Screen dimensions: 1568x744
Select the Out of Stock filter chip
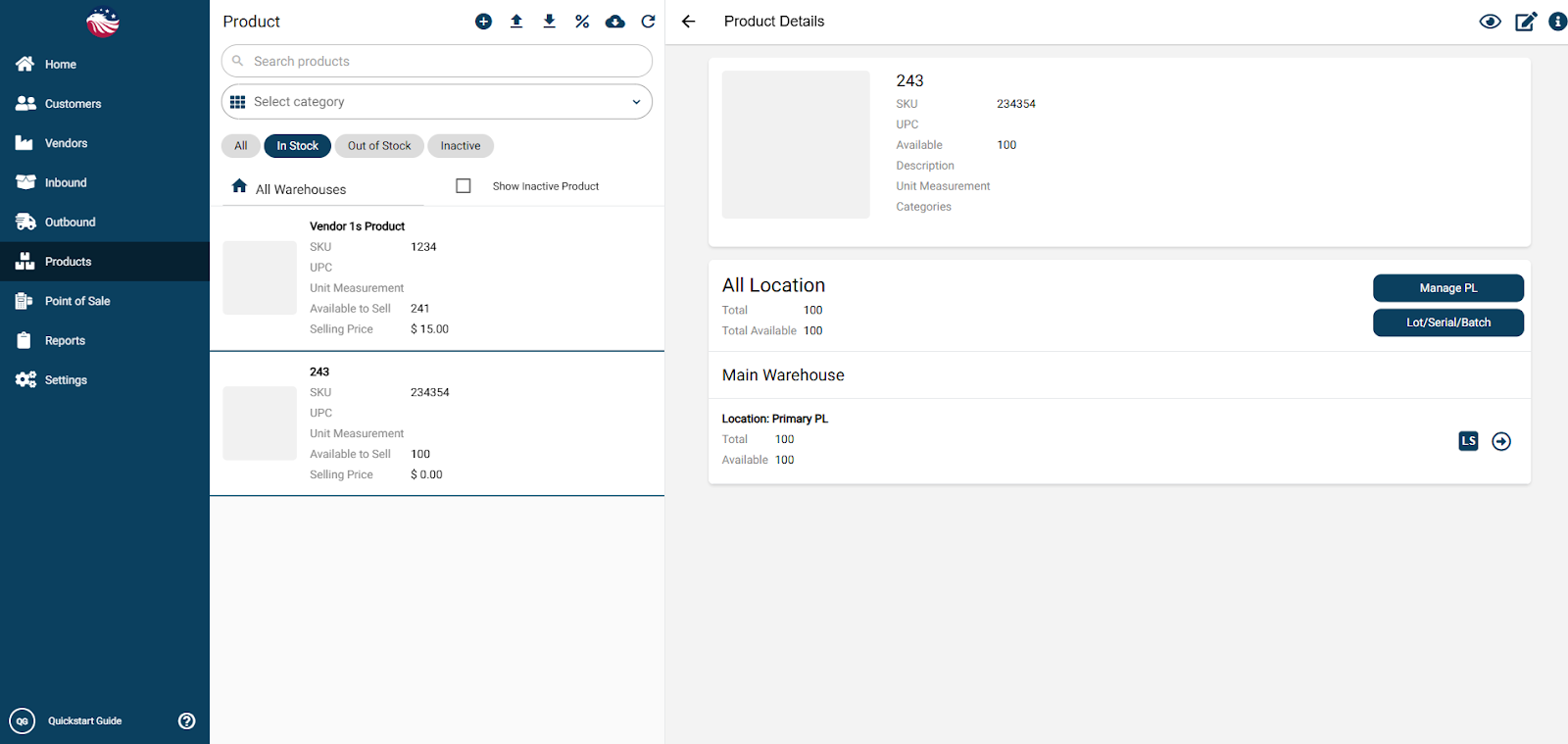pyautogui.click(x=379, y=146)
